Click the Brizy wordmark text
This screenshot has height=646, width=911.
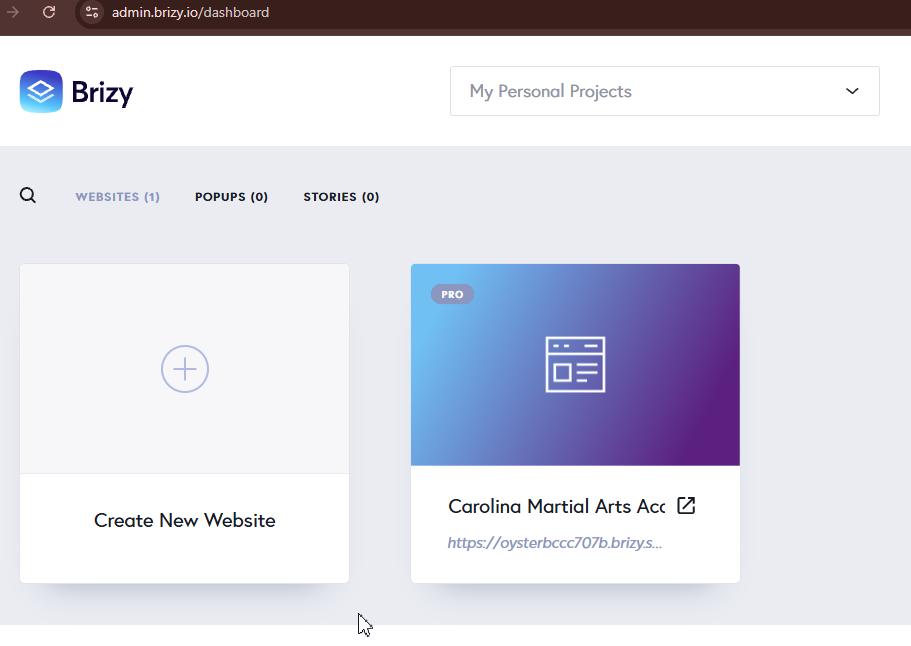102,92
